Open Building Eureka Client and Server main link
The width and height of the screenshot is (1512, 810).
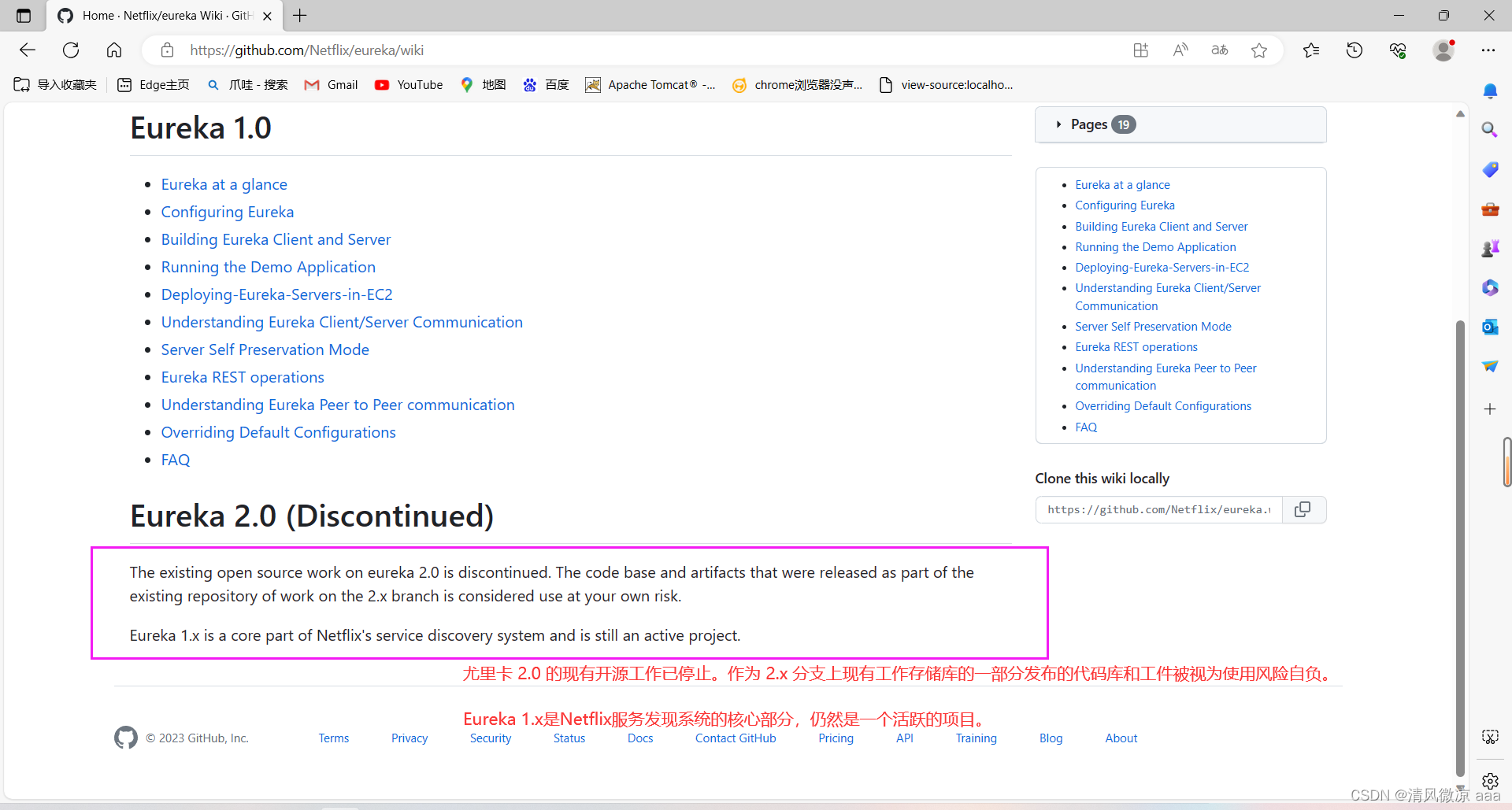pyautogui.click(x=276, y=239)
